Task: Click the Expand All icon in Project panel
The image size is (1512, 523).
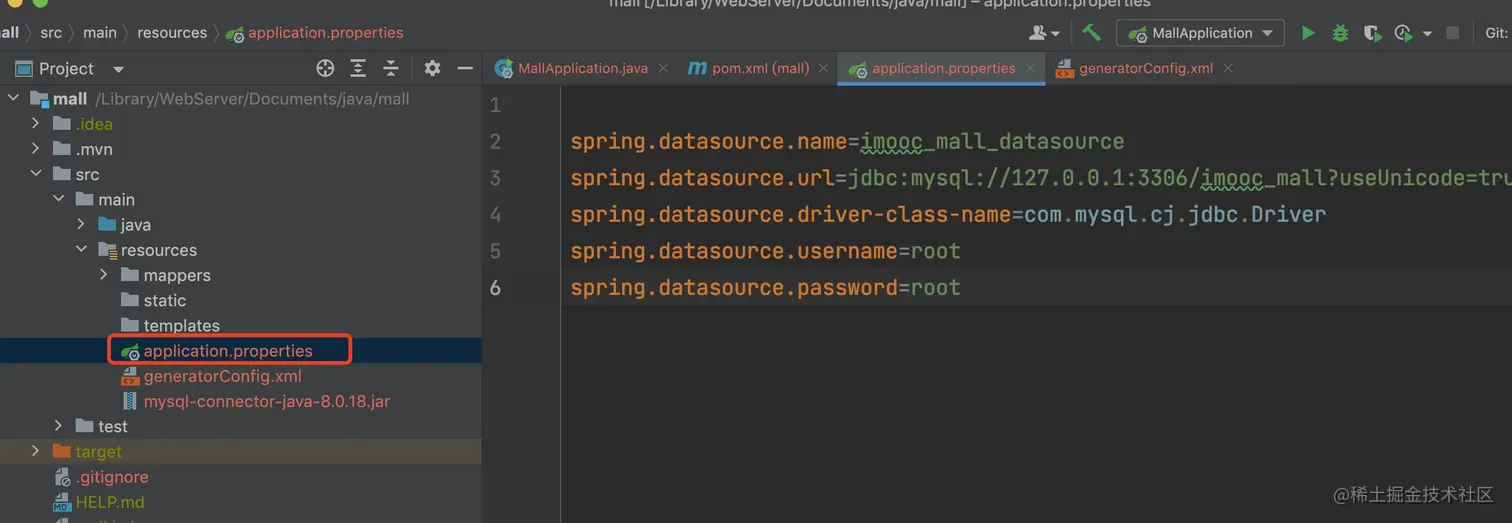Action: click(358, 68)
